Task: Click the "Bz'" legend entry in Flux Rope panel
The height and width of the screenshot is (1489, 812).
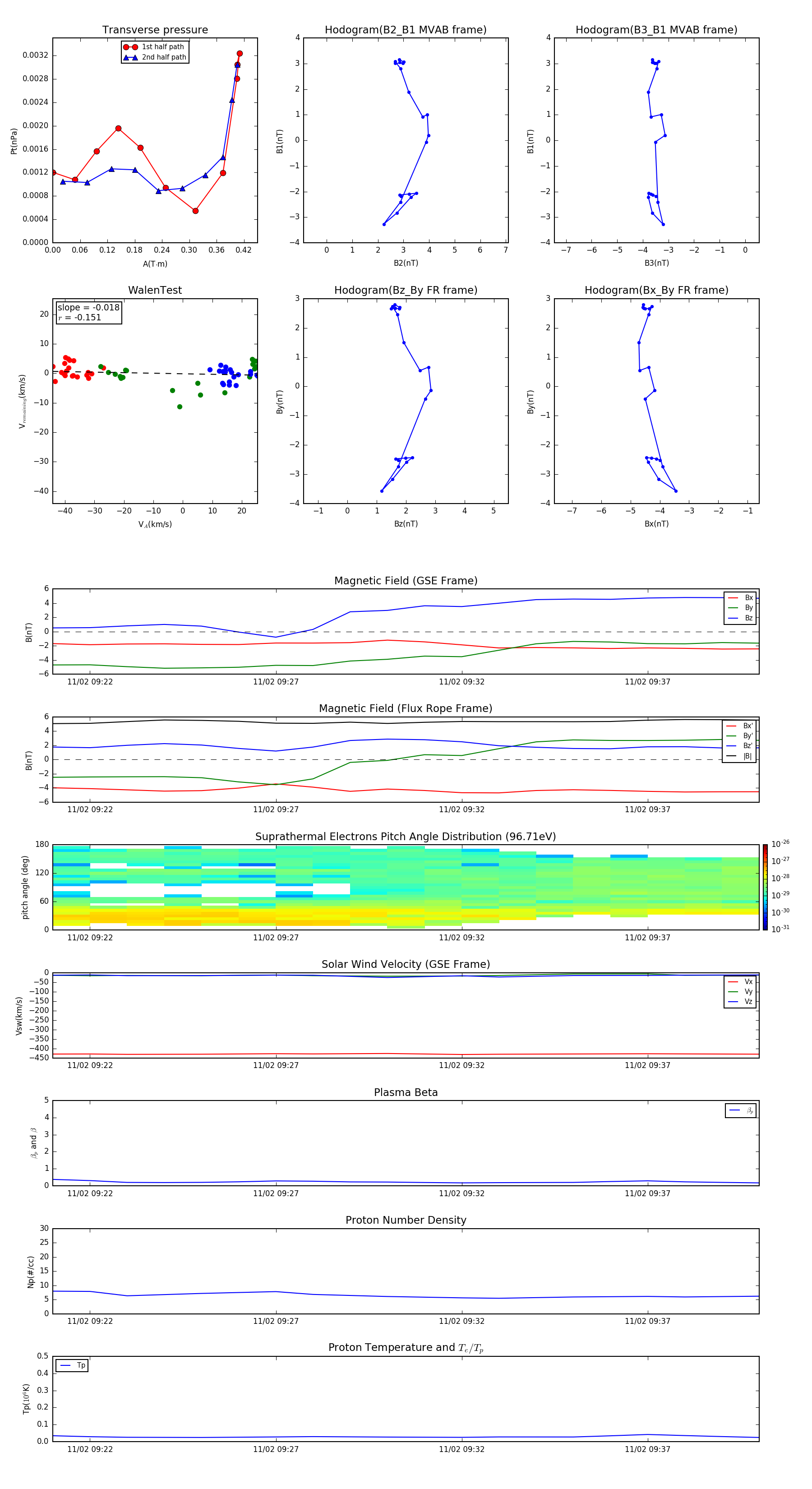Action: pyautogui.click(x=739, y=746)
